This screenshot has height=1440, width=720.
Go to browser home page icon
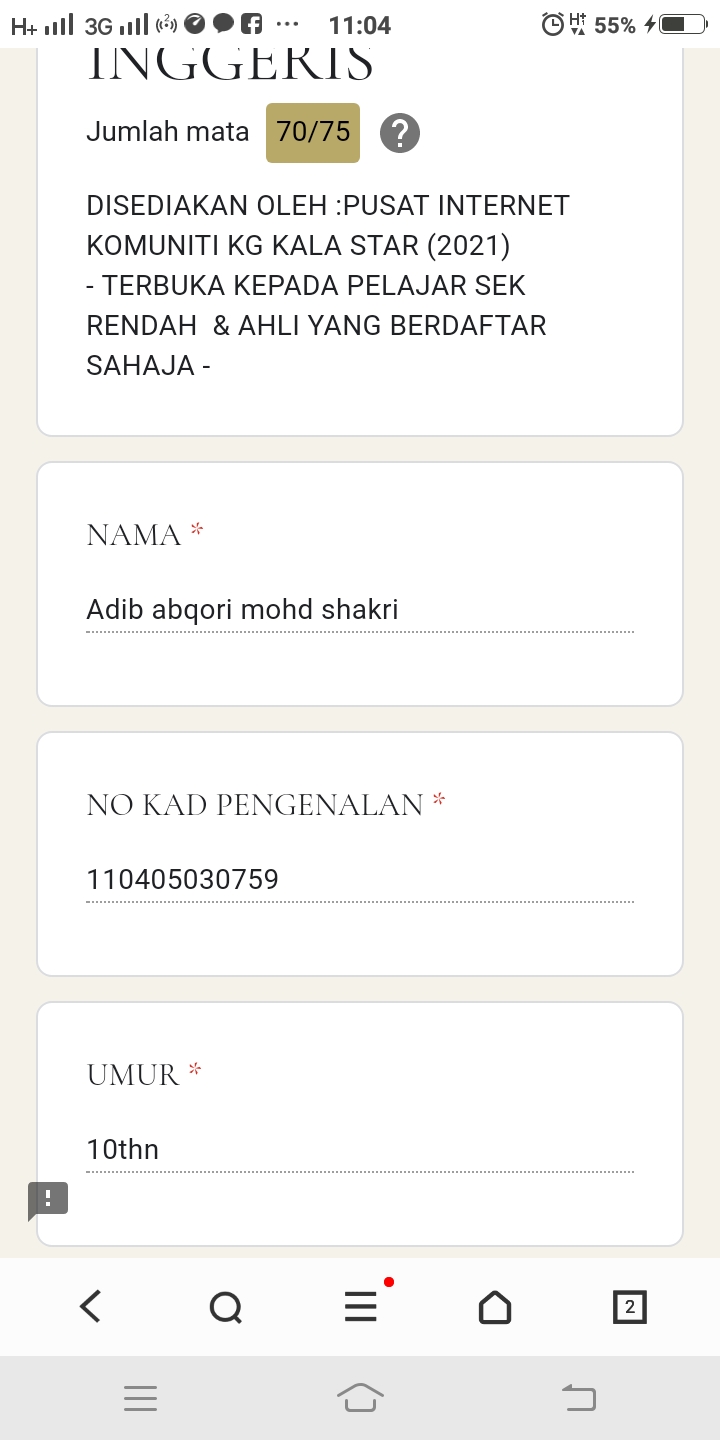click(495, 1306)
